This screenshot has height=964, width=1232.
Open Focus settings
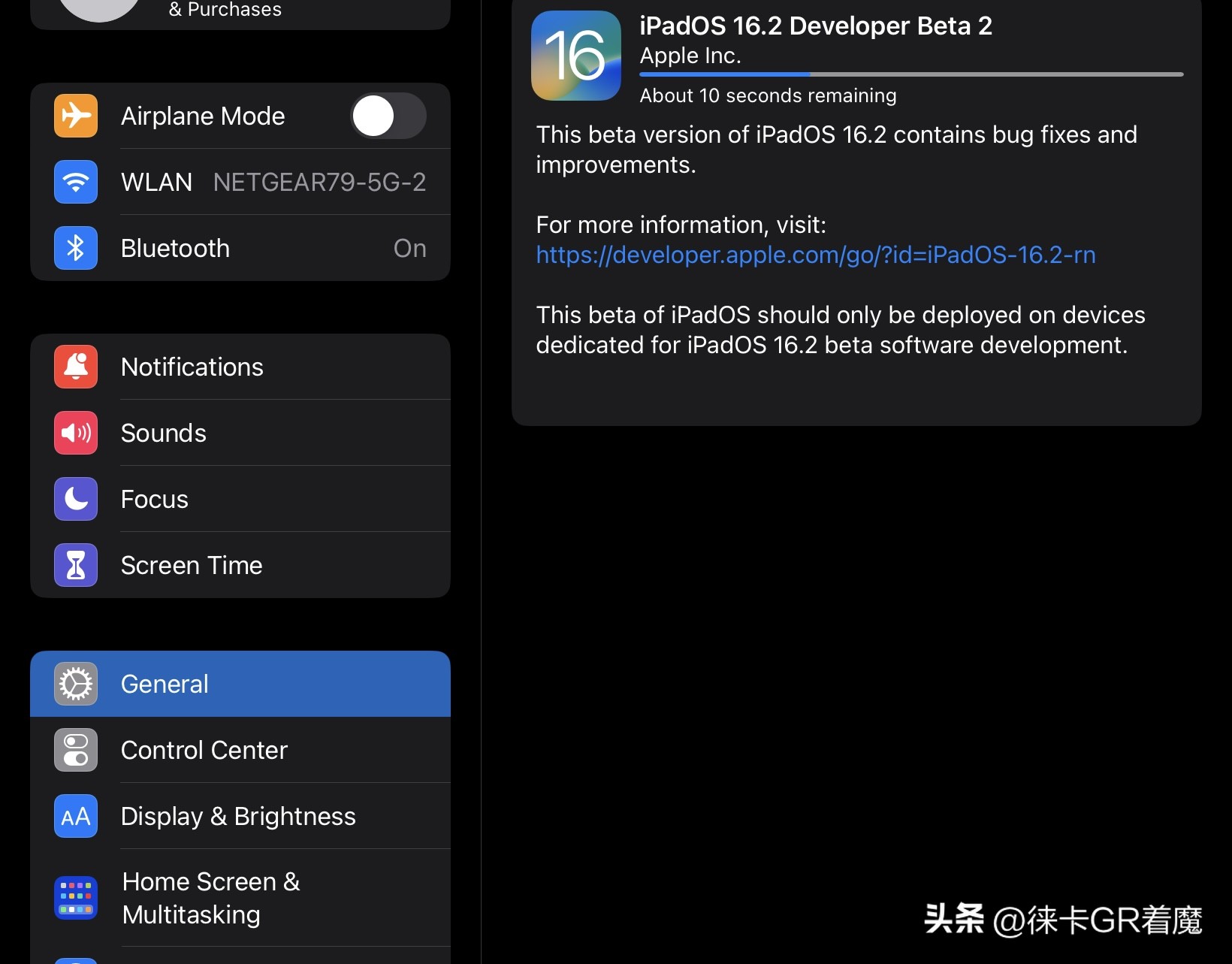pos(240,499)
